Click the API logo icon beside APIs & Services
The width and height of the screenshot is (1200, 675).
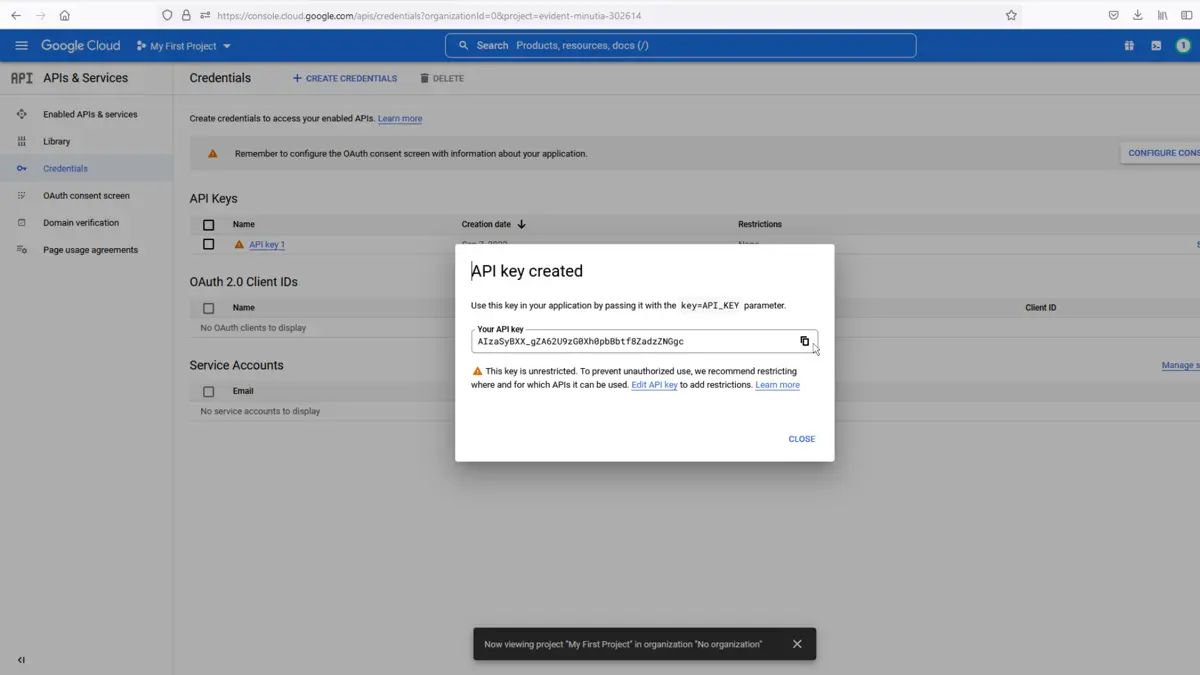21,78
